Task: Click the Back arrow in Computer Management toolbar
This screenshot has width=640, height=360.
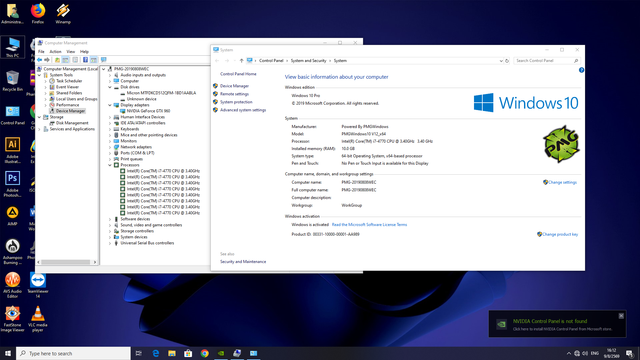Action: pos(40,60)
